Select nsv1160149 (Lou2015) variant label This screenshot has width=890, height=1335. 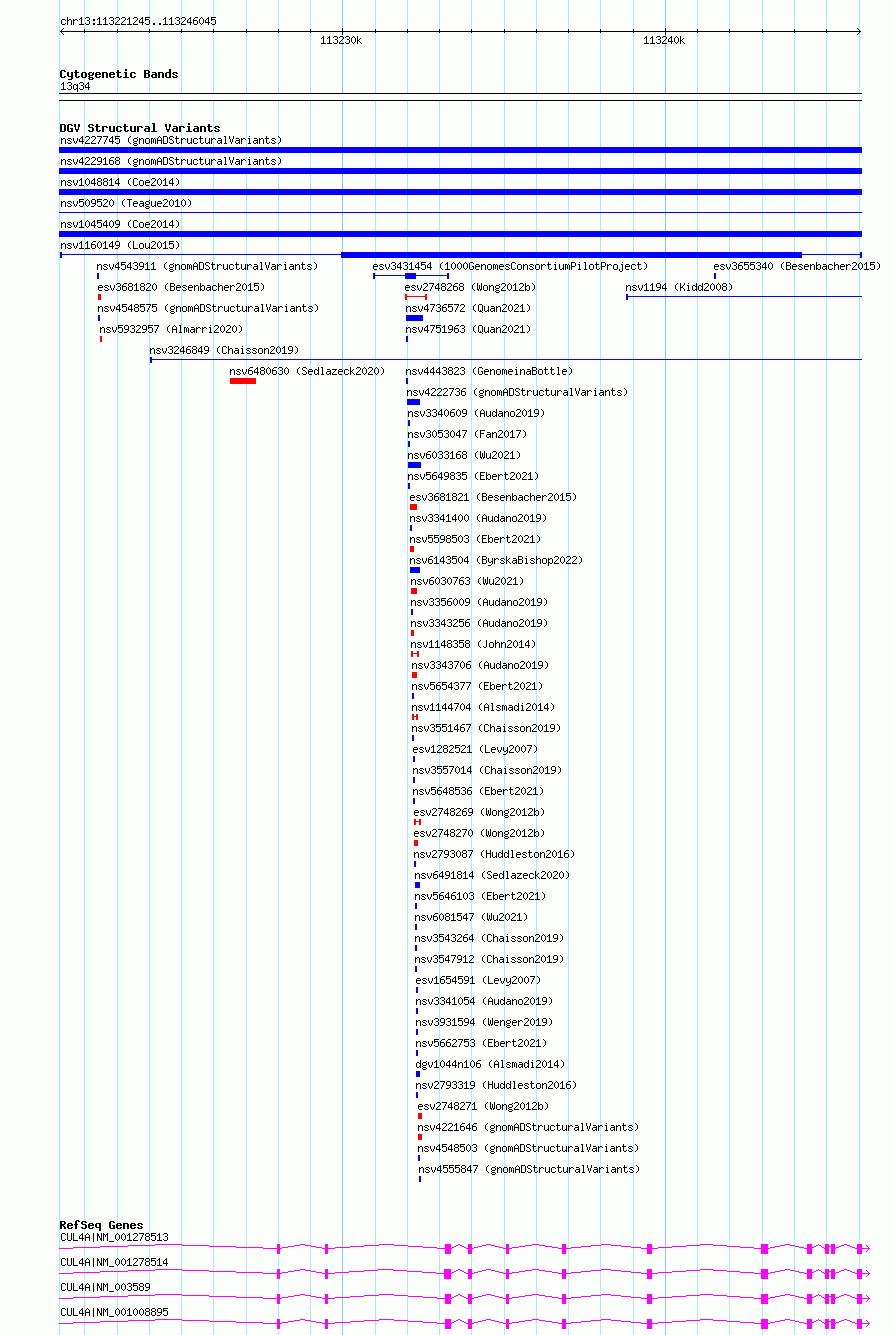120,245
